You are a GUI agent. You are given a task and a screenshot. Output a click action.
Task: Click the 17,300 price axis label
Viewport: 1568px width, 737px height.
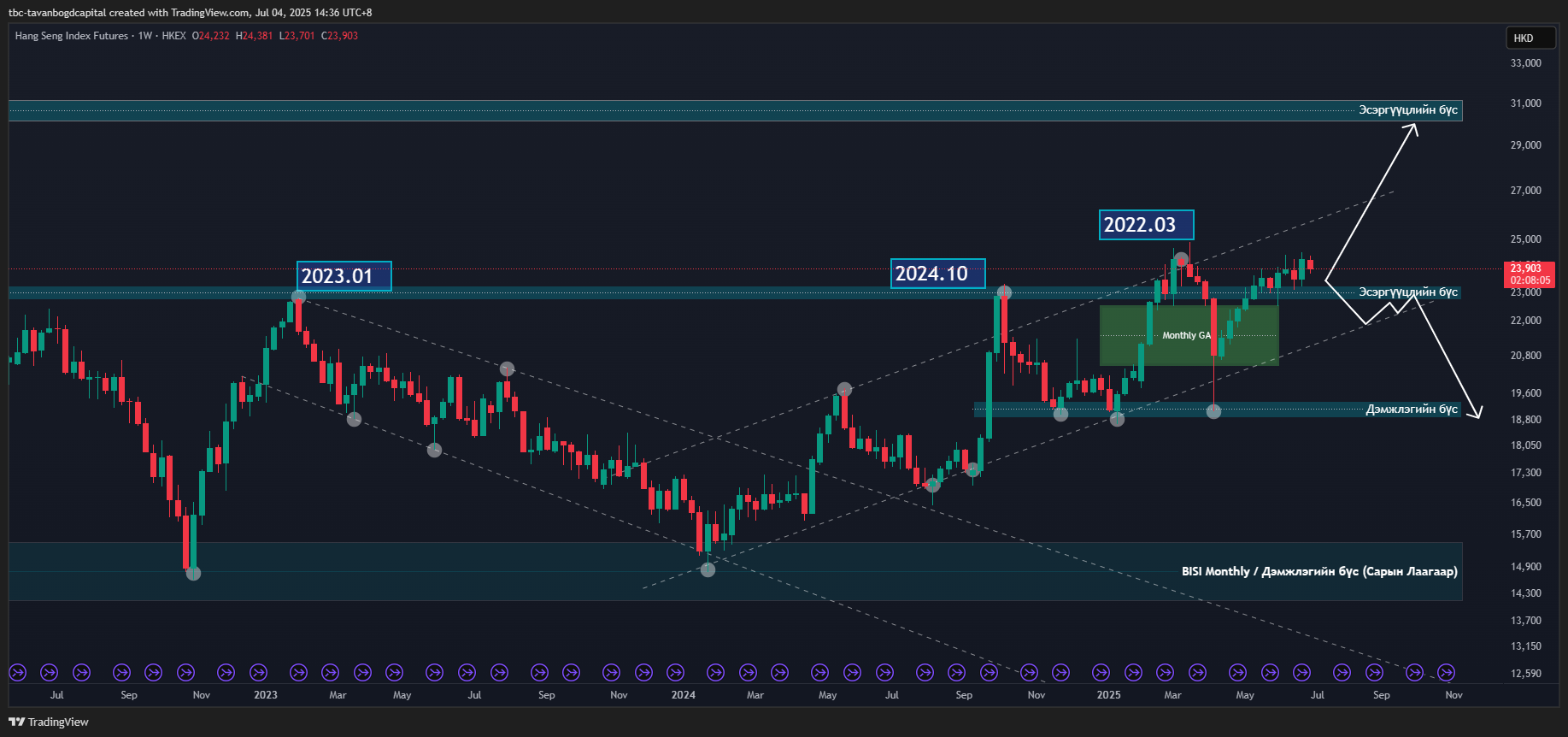click(x=1526, y=473)
